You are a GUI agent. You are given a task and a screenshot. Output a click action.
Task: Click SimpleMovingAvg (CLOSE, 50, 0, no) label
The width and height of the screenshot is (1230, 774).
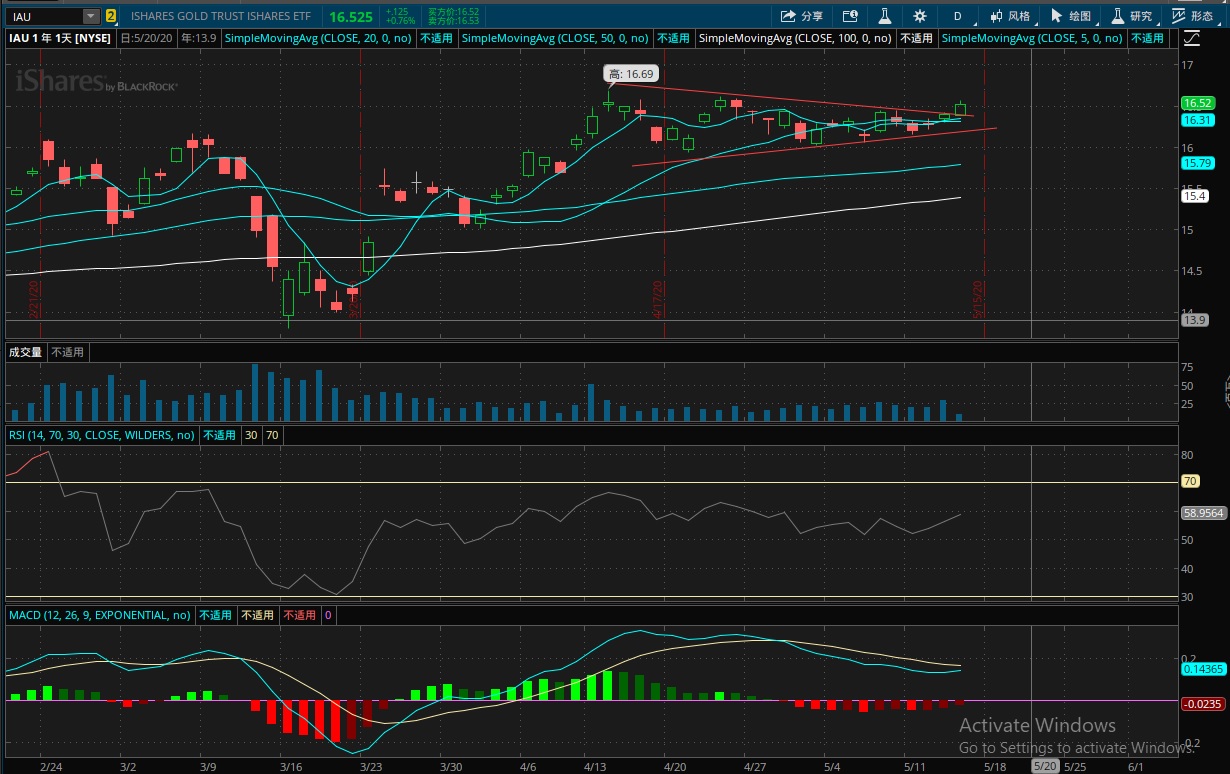tap(556, 38)
